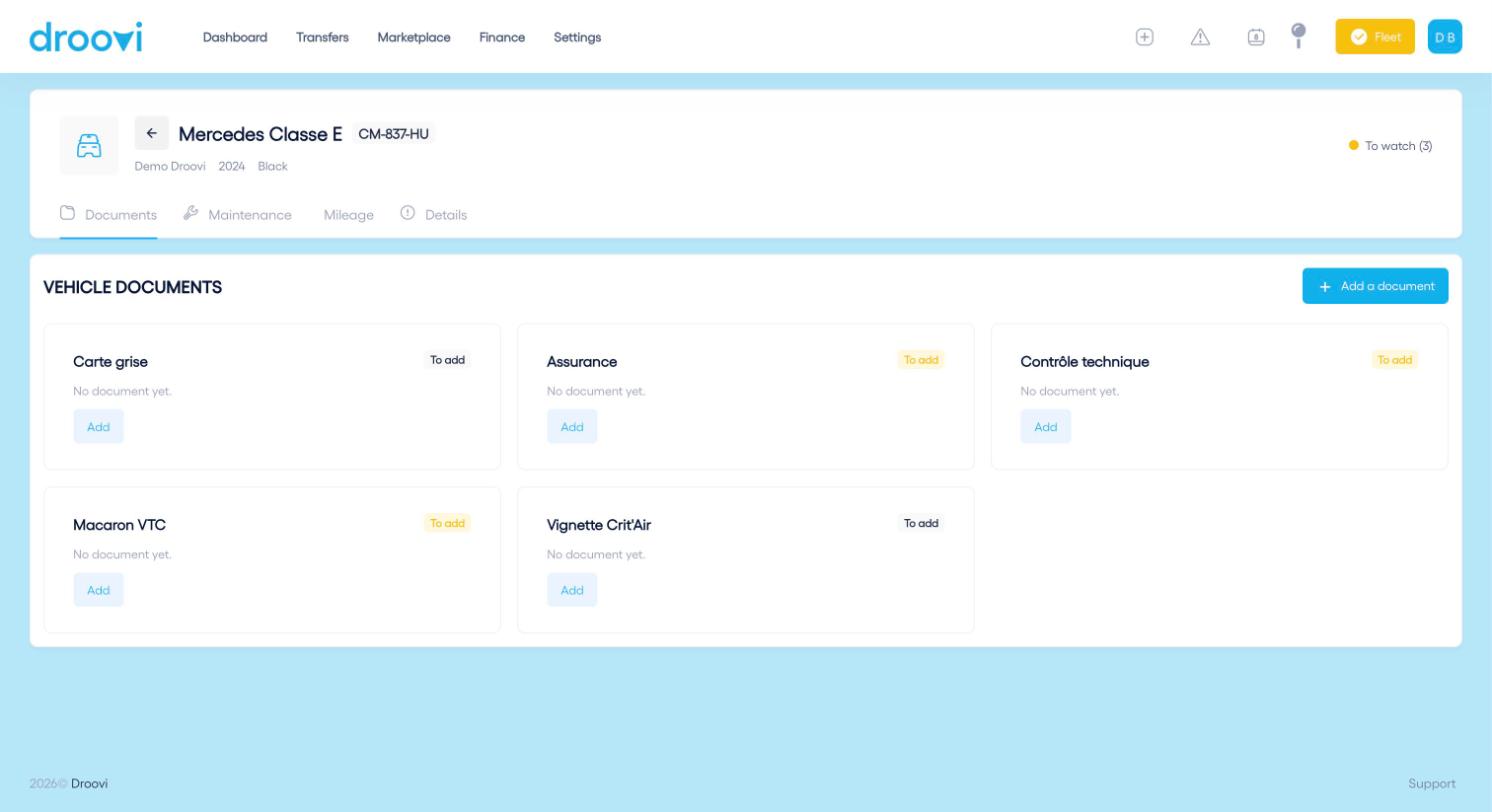The image size is (1492, 812).
Task: Click the droovi logo
Action: coord(86,37)
